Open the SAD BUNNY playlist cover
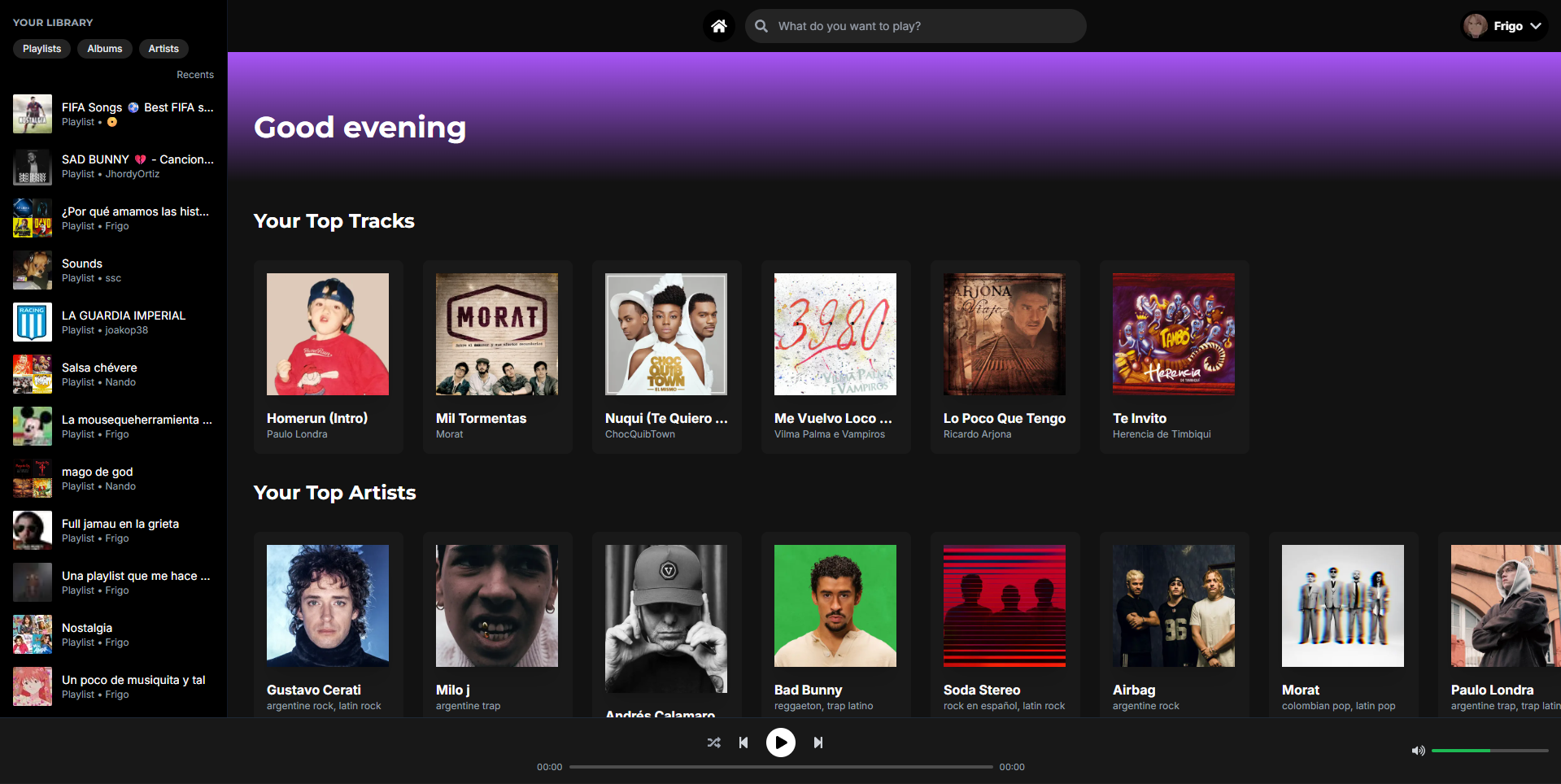 point(33,166)
